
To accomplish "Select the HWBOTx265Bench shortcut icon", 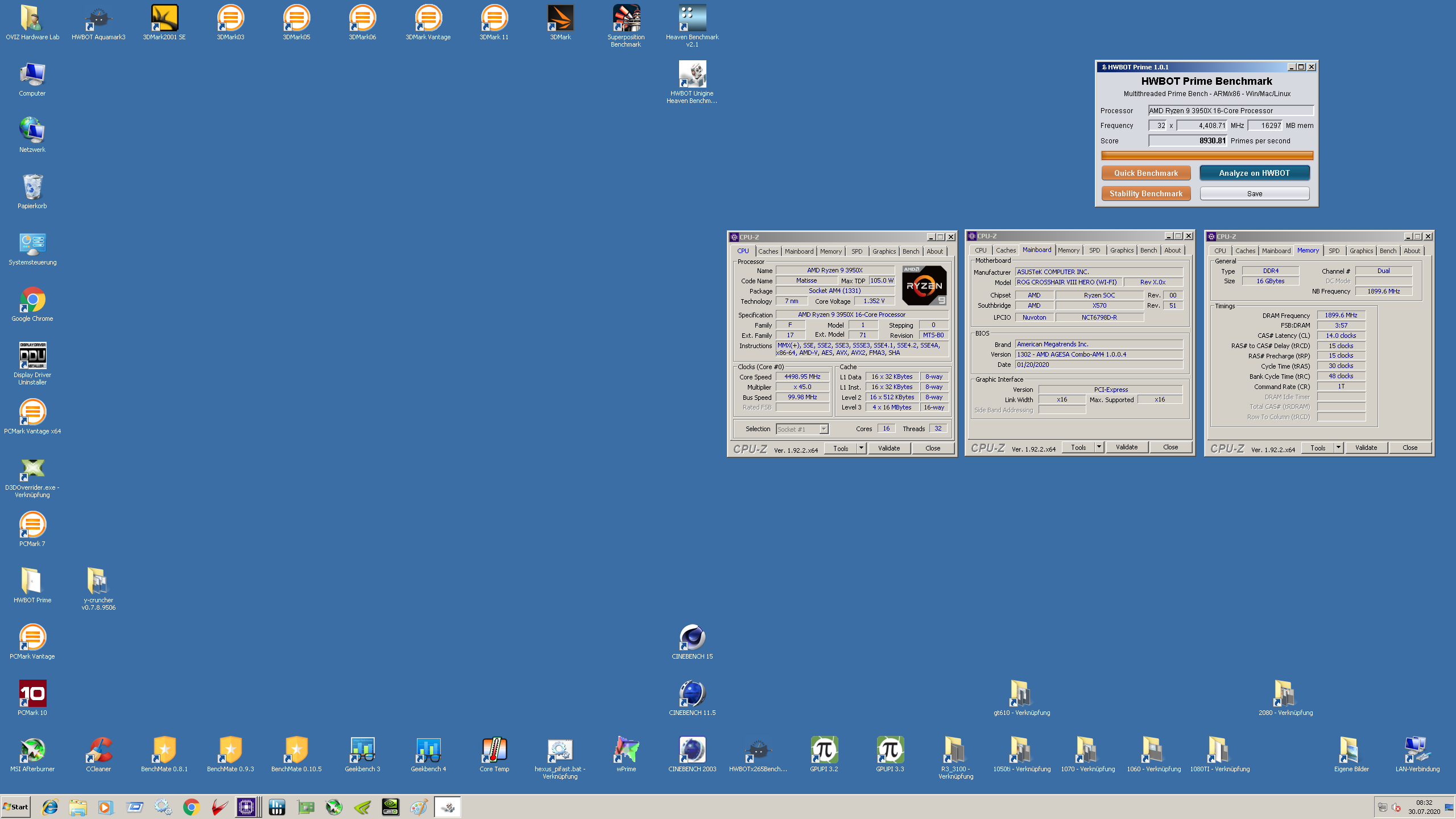I will pyautogui.click(x=758, y=755).
